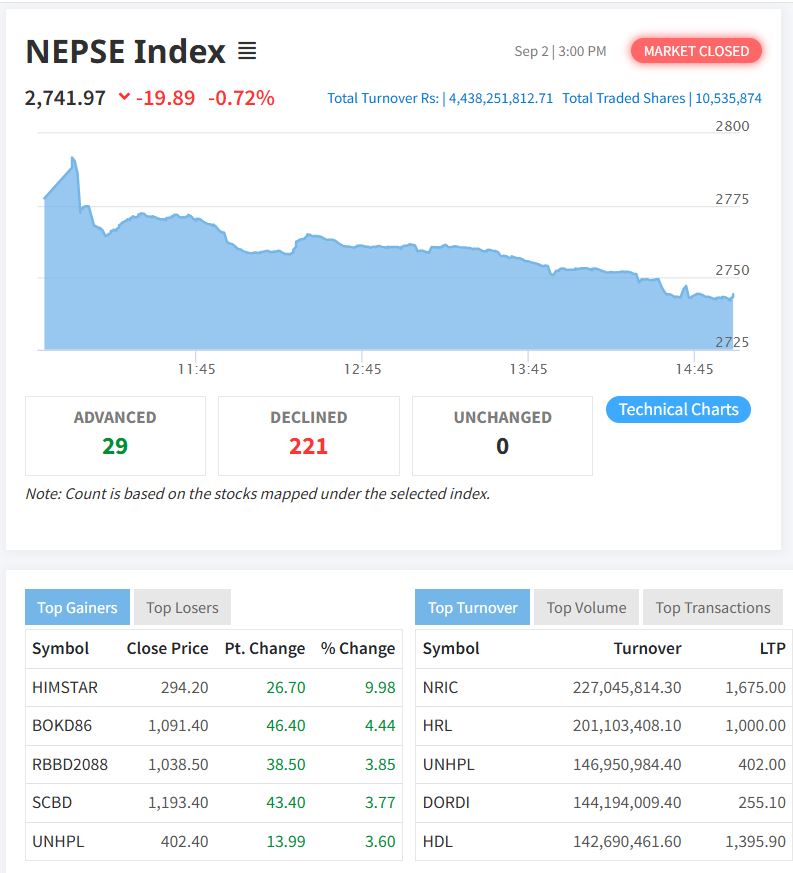Screen dimensions: 793x873
Task: Open the Top Transactions tab
Action: (x=712, y=607)
